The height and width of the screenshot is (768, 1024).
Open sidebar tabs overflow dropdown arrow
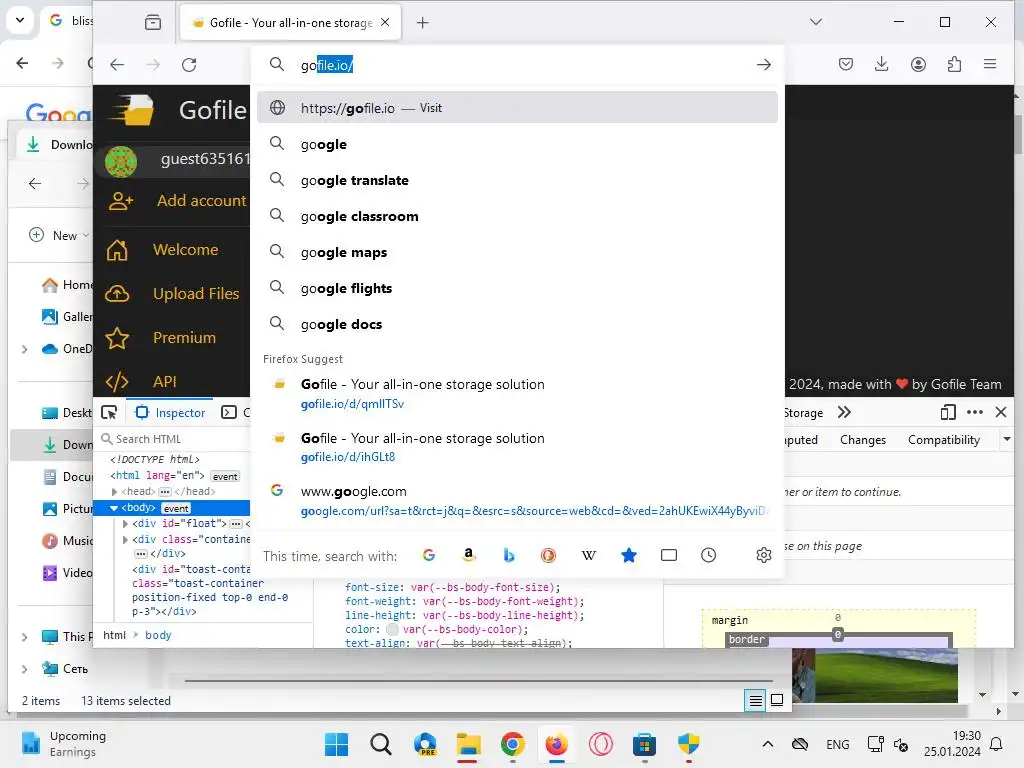point(1007,439)
